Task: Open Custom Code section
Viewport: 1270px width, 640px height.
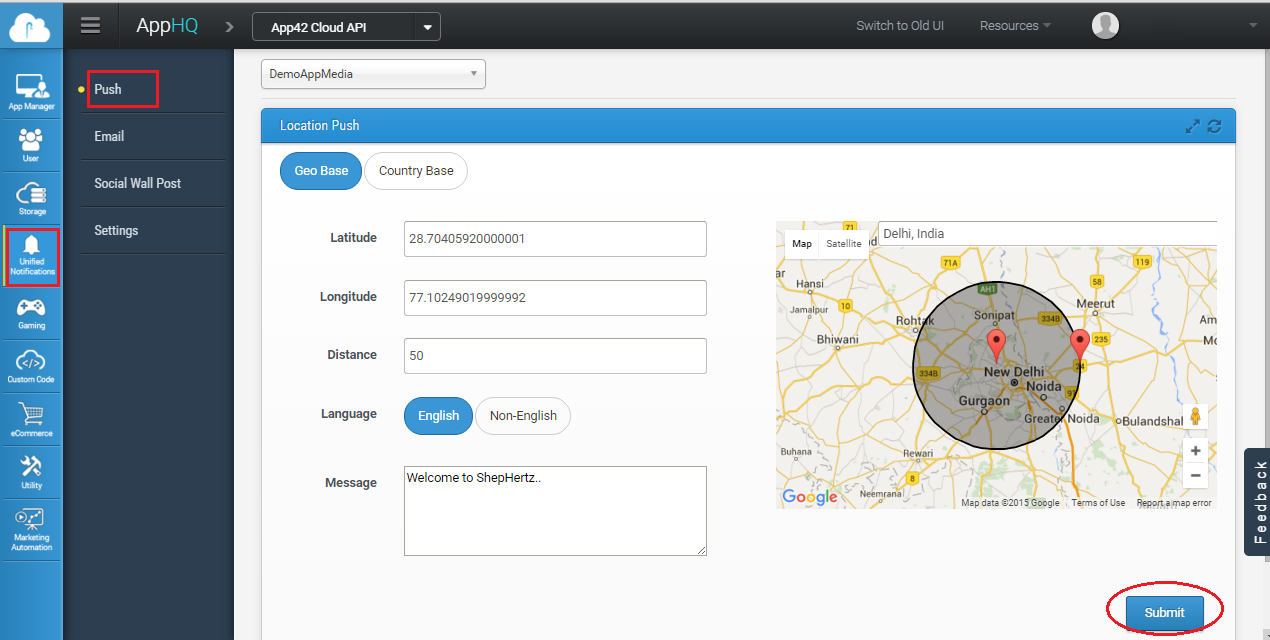Action: (31, 366)
